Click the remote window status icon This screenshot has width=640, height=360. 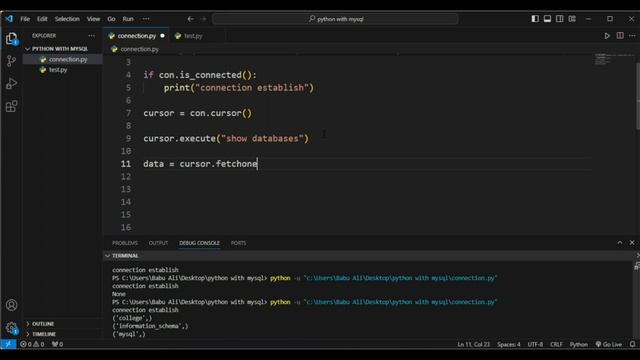pyautogui.click(x=8, y=344)
